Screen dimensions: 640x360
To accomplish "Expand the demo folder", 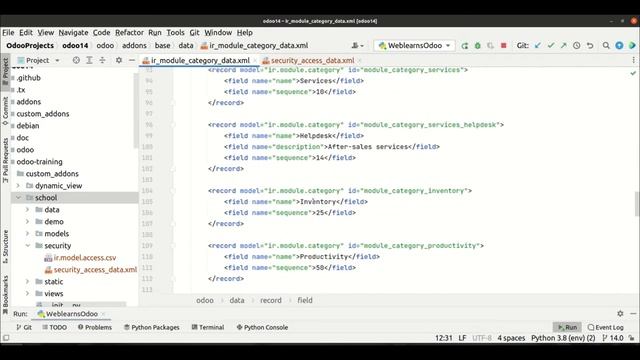I will pyautogui.click(x=27, y=222).
